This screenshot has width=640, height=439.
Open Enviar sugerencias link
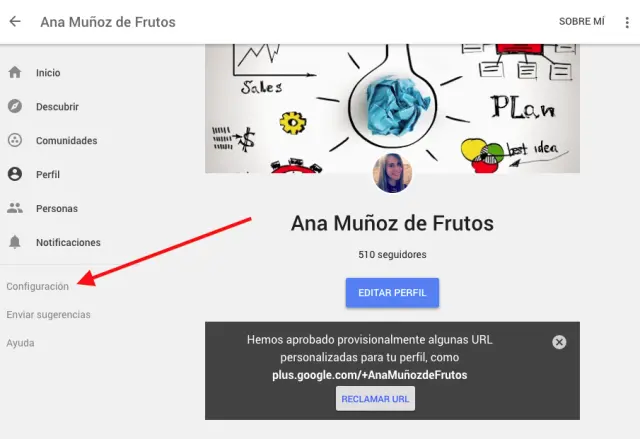click(x=49, y=315)
